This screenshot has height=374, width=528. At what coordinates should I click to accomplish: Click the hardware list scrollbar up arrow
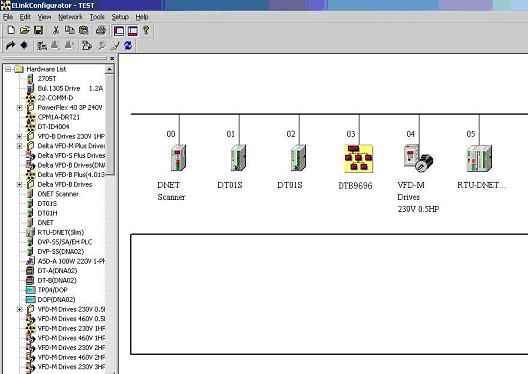point(109,69)
